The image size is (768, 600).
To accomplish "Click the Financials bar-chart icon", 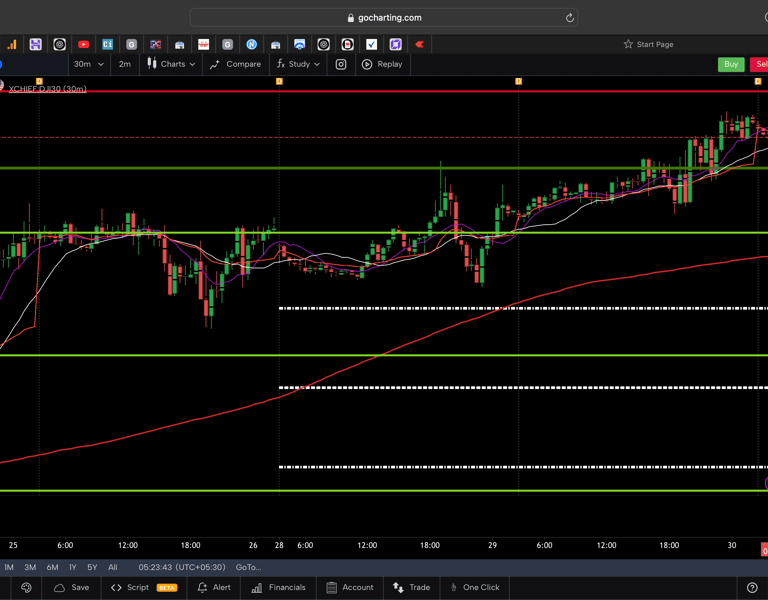I will 257,588.
